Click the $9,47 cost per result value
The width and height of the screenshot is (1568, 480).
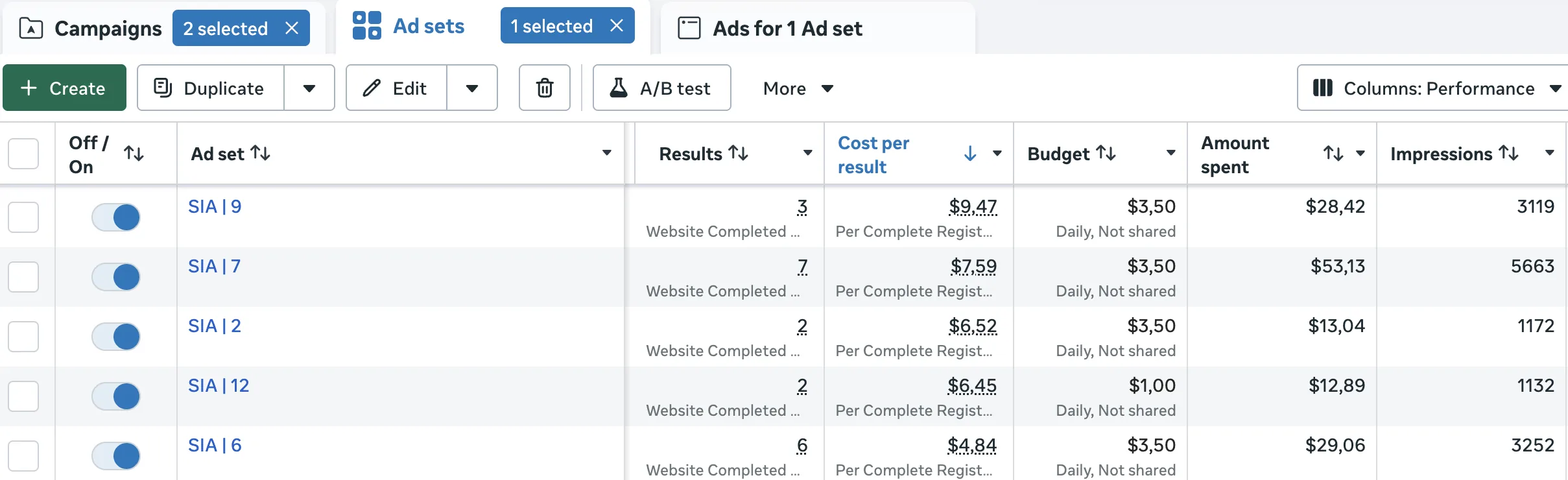click(x=973, y=206)
